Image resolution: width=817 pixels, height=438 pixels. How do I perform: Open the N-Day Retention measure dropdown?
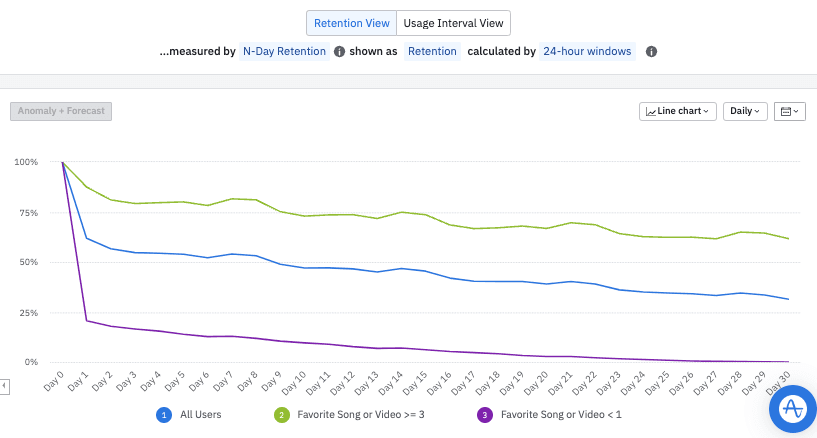point(285,52)
